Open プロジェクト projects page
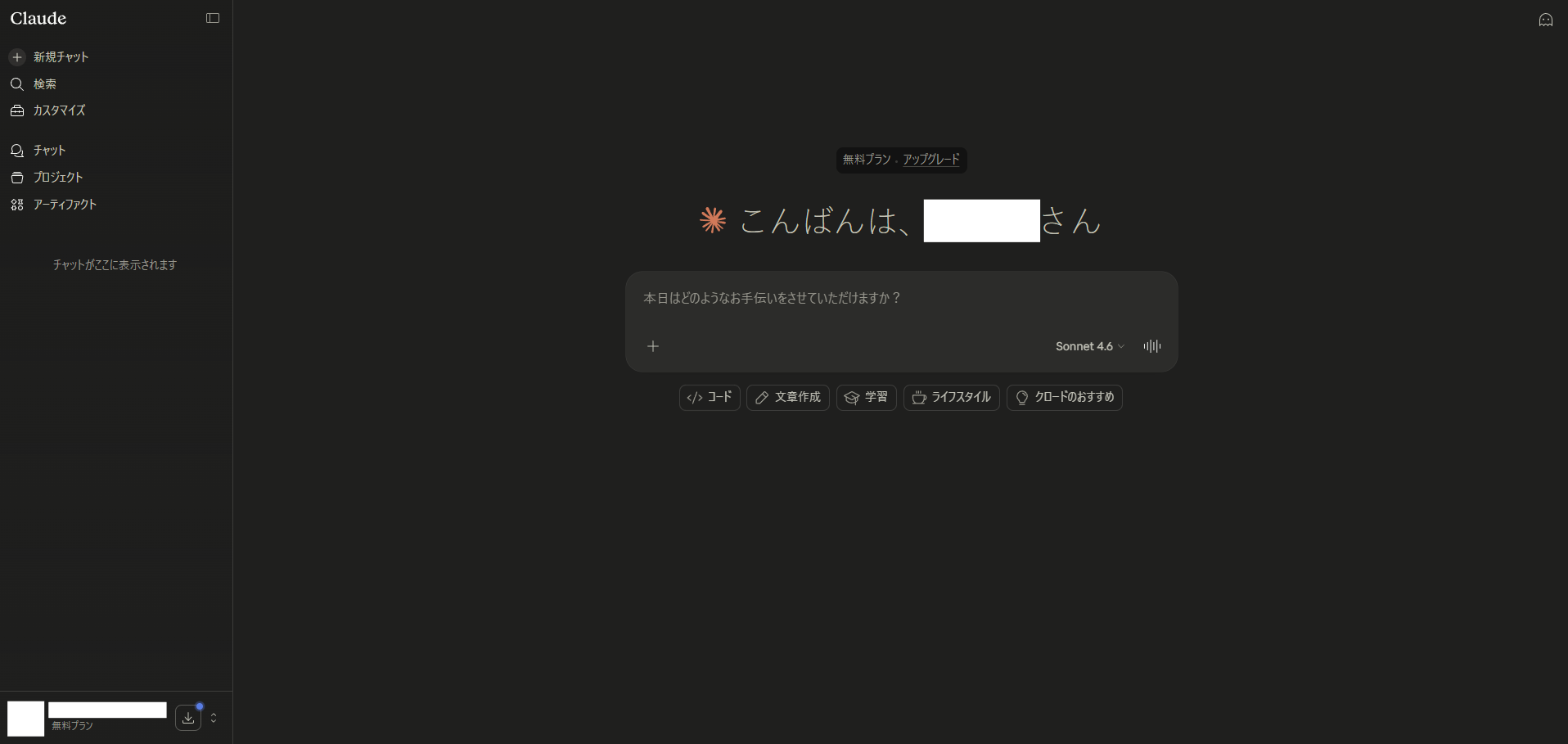The height and width of the screenshot is (744, 1568). click(x=57, y=178)
